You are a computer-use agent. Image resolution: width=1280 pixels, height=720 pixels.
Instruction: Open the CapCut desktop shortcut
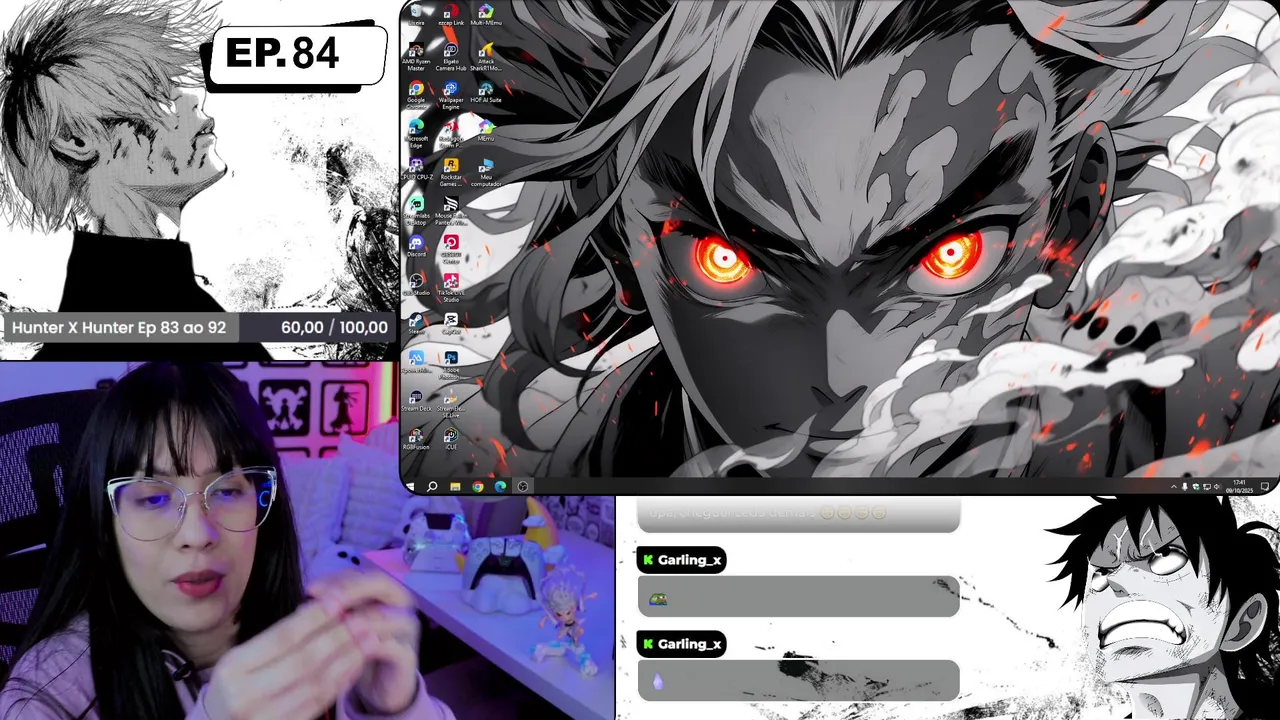pyautogui.click(x=451, y=322)
